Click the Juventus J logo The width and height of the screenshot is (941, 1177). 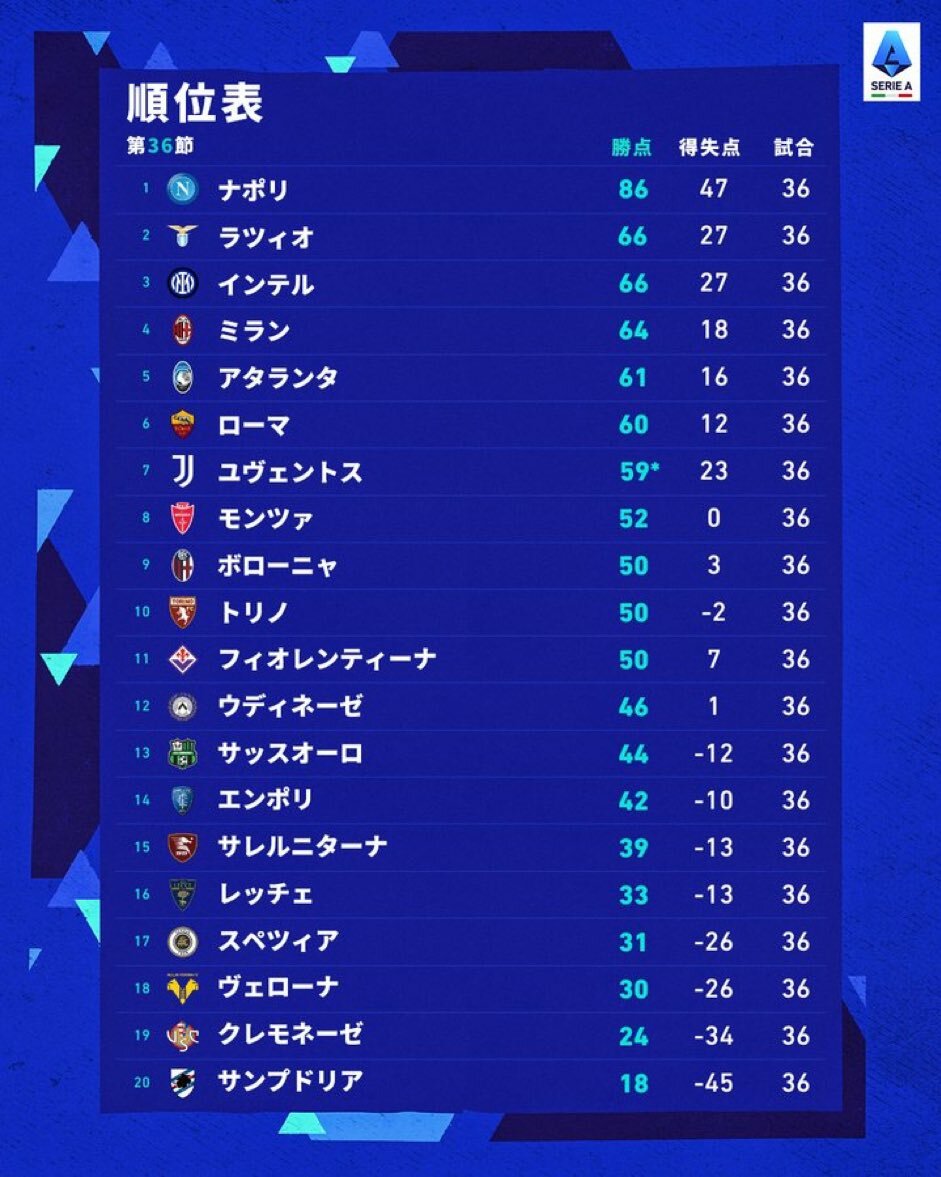tap(183, 471)
